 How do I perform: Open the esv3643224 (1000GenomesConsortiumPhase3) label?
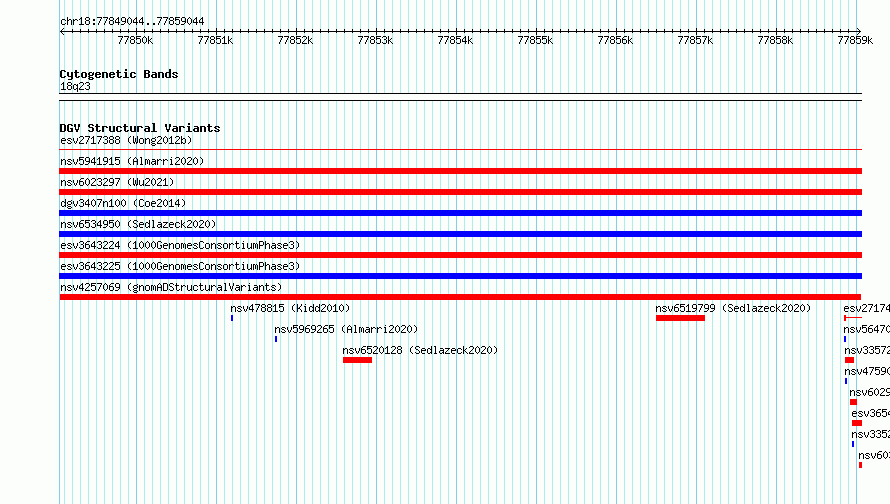coord(180,245)
